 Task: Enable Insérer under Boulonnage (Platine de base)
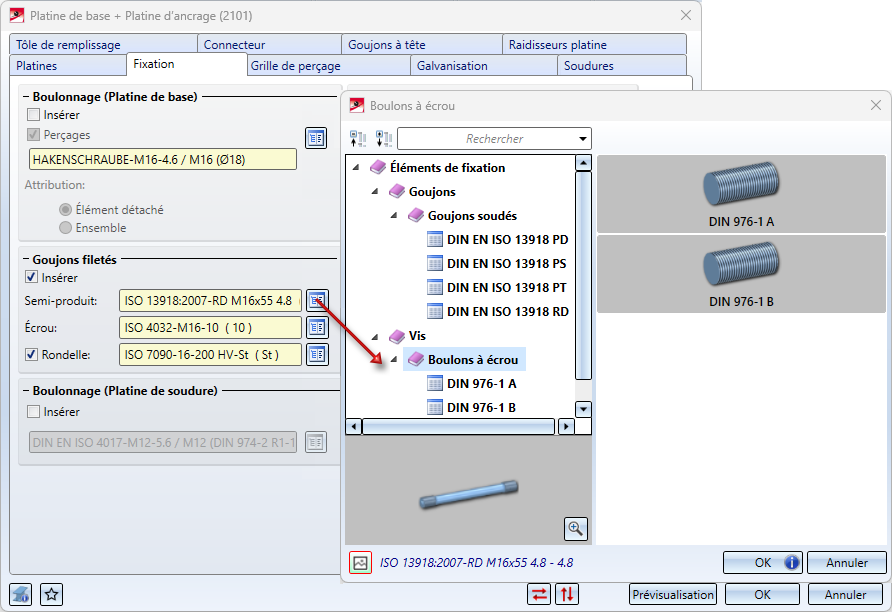coord(34,114)
